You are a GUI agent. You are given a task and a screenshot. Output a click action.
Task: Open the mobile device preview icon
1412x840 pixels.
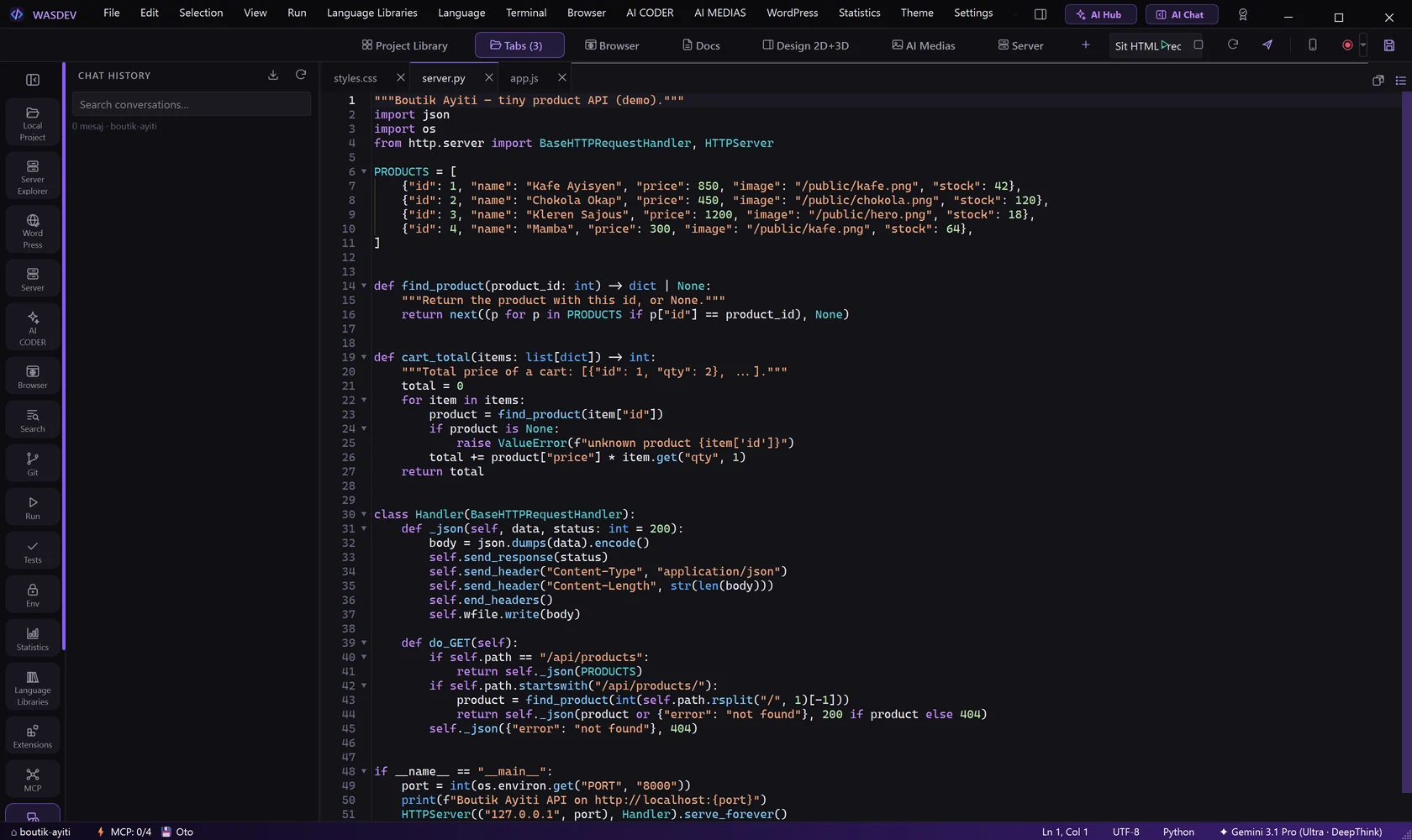[1312, 45]
